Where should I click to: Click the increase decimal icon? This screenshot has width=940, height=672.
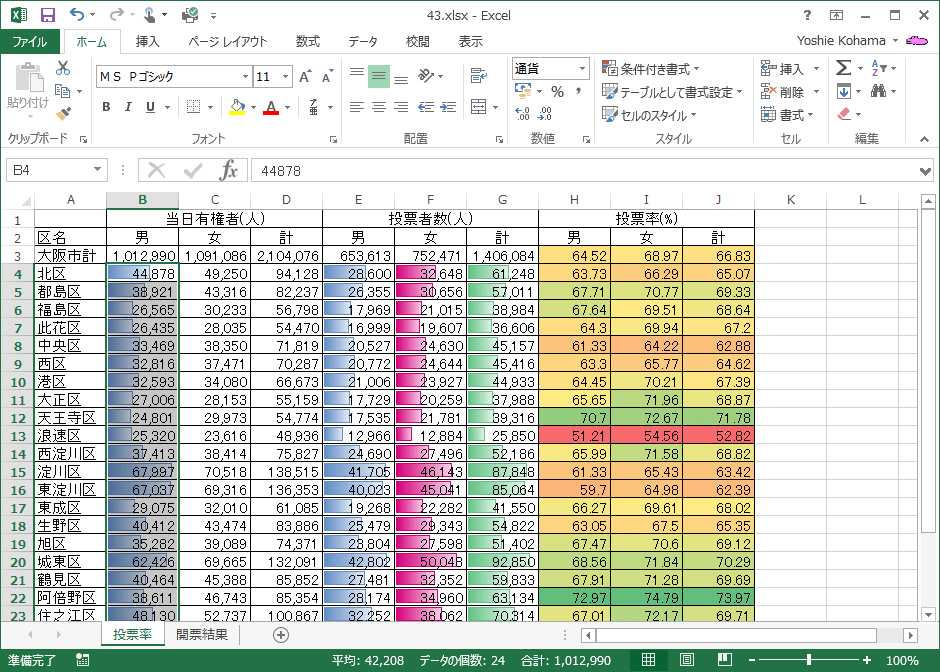(522, 113)
